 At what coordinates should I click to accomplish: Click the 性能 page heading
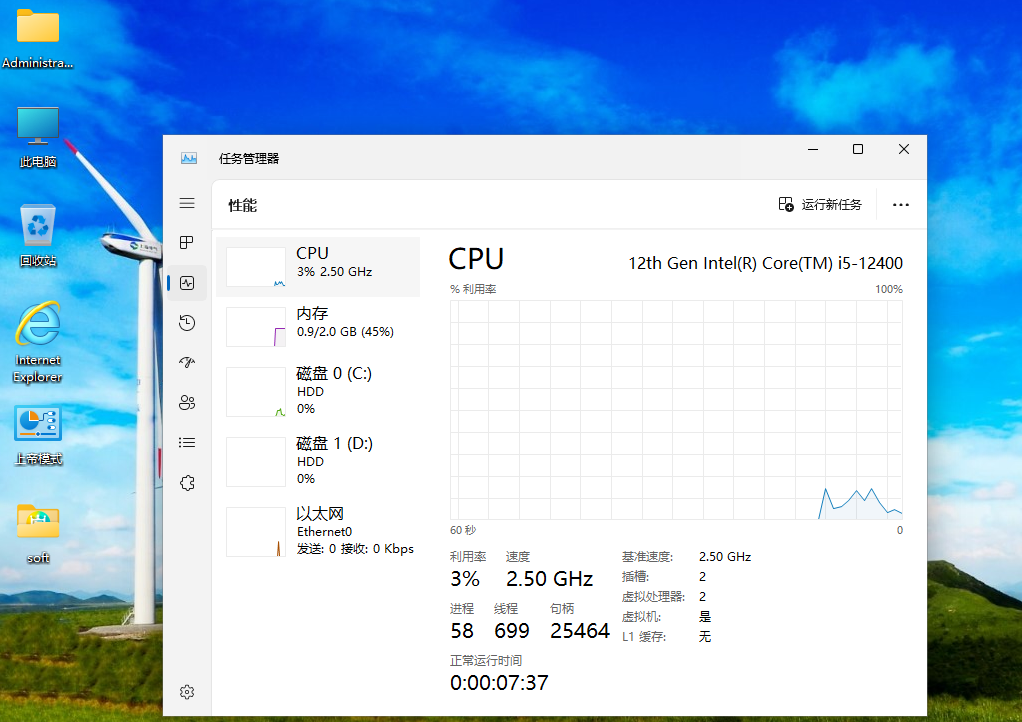(242, 206)
